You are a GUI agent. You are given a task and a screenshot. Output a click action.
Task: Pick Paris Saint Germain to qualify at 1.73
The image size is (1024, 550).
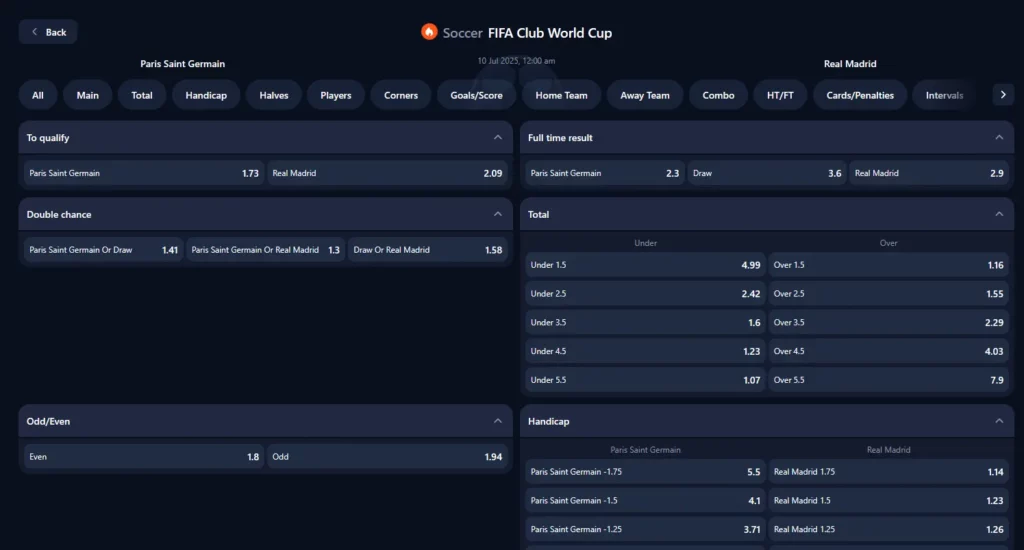(144, 173)
